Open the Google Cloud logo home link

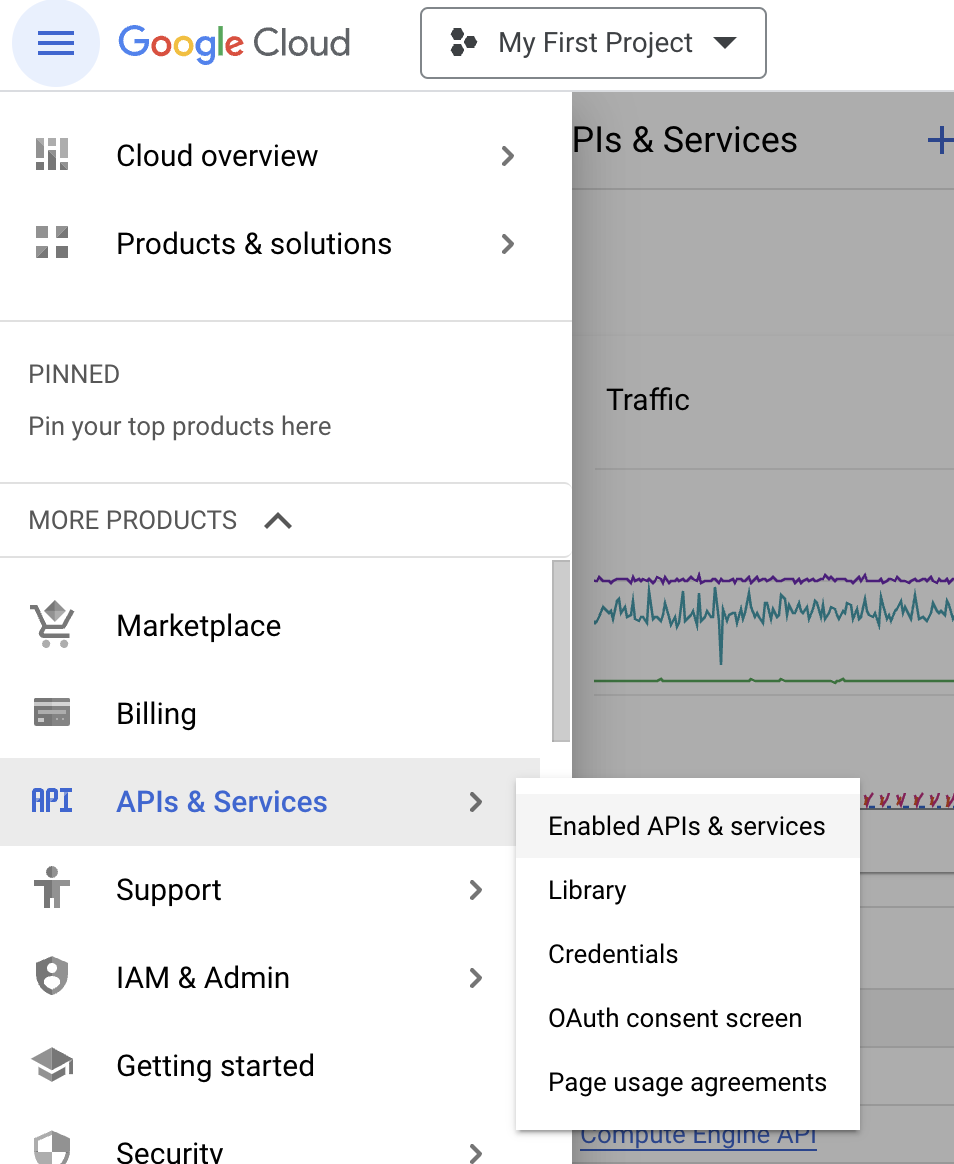click(x=234, y=43)
